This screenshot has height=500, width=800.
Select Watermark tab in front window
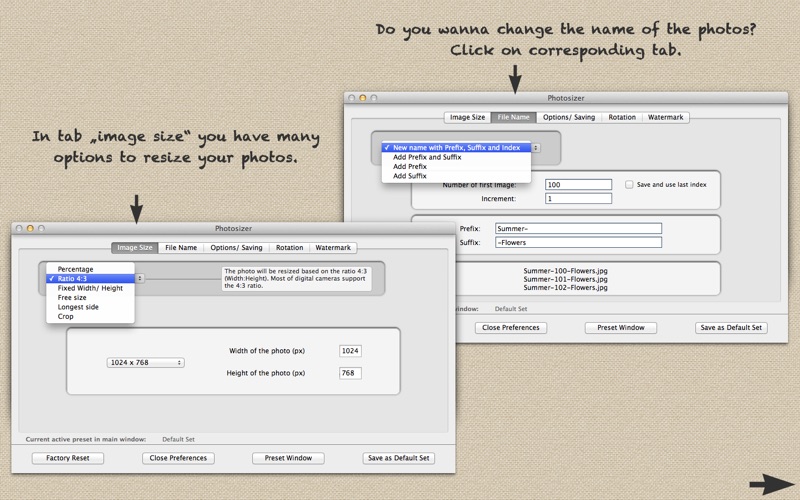333,247
